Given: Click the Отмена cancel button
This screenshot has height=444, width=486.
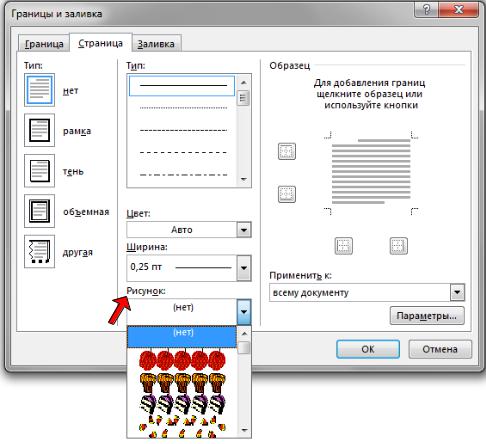Looking at the screenshot, I should click(440, 349).
